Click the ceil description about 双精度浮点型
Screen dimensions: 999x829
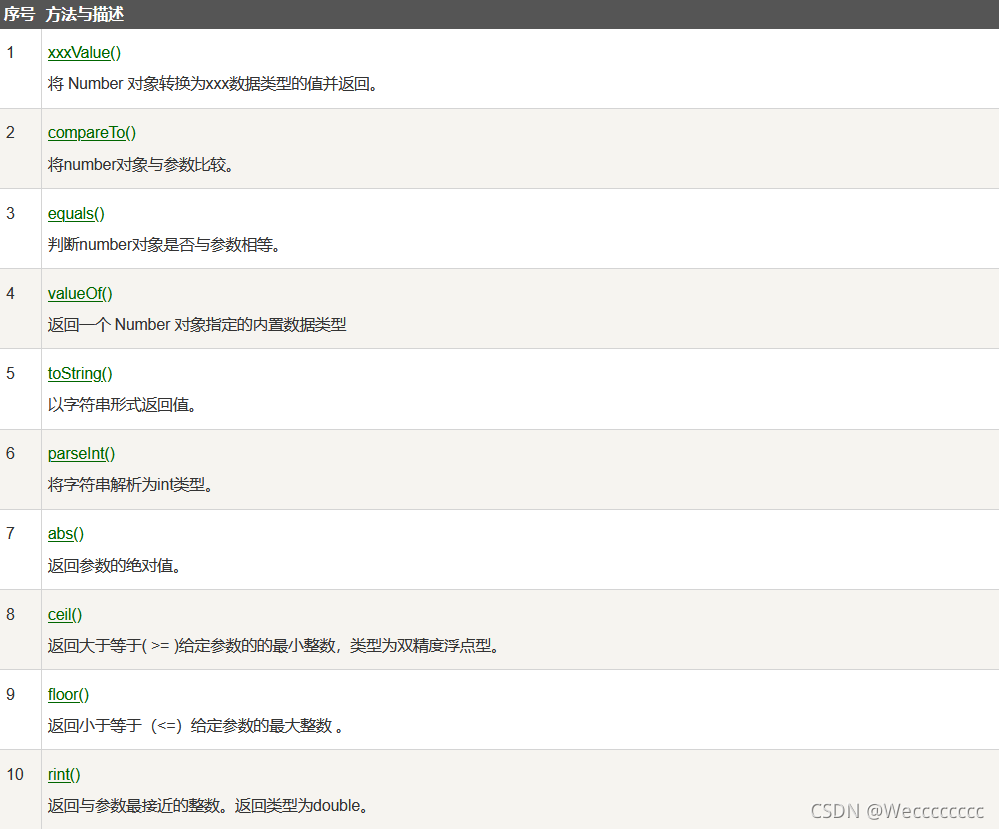(273, 646)
